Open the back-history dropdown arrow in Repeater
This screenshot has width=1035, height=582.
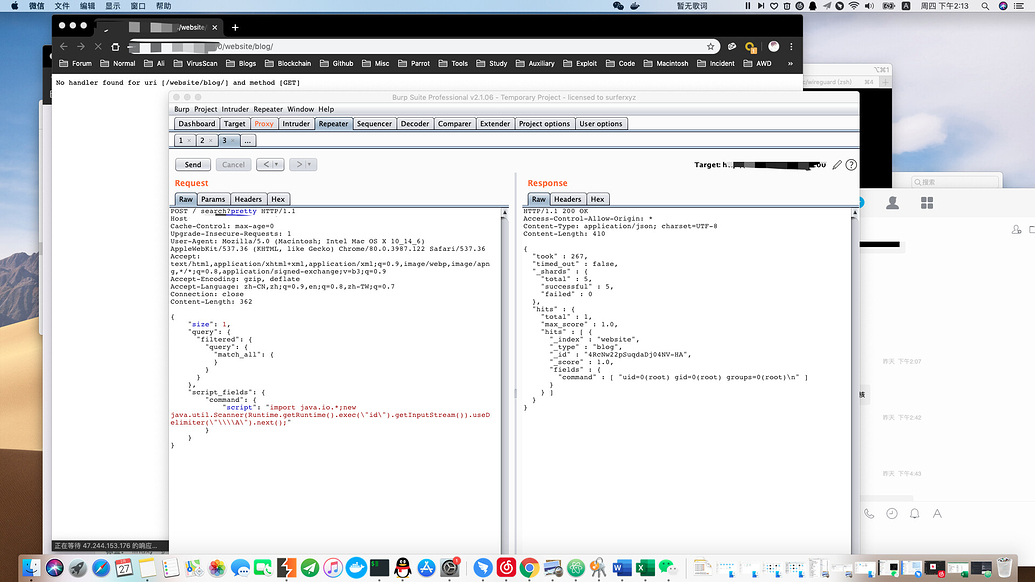click(x=276, y=164)
